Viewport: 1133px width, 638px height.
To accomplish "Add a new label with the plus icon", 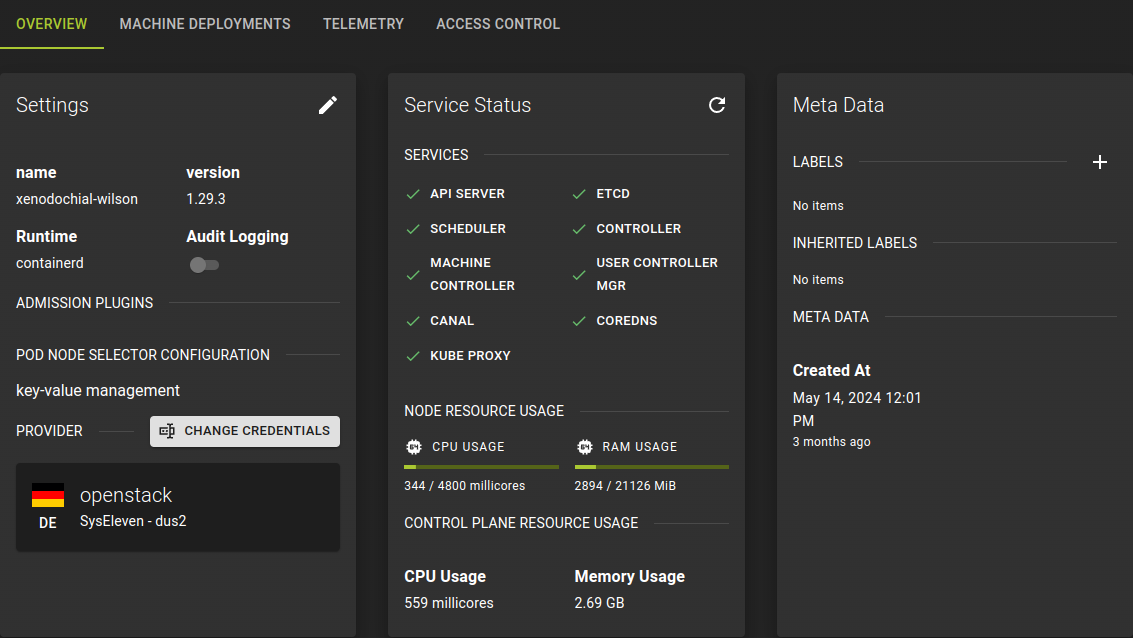I will click(x=1100, y=161).
